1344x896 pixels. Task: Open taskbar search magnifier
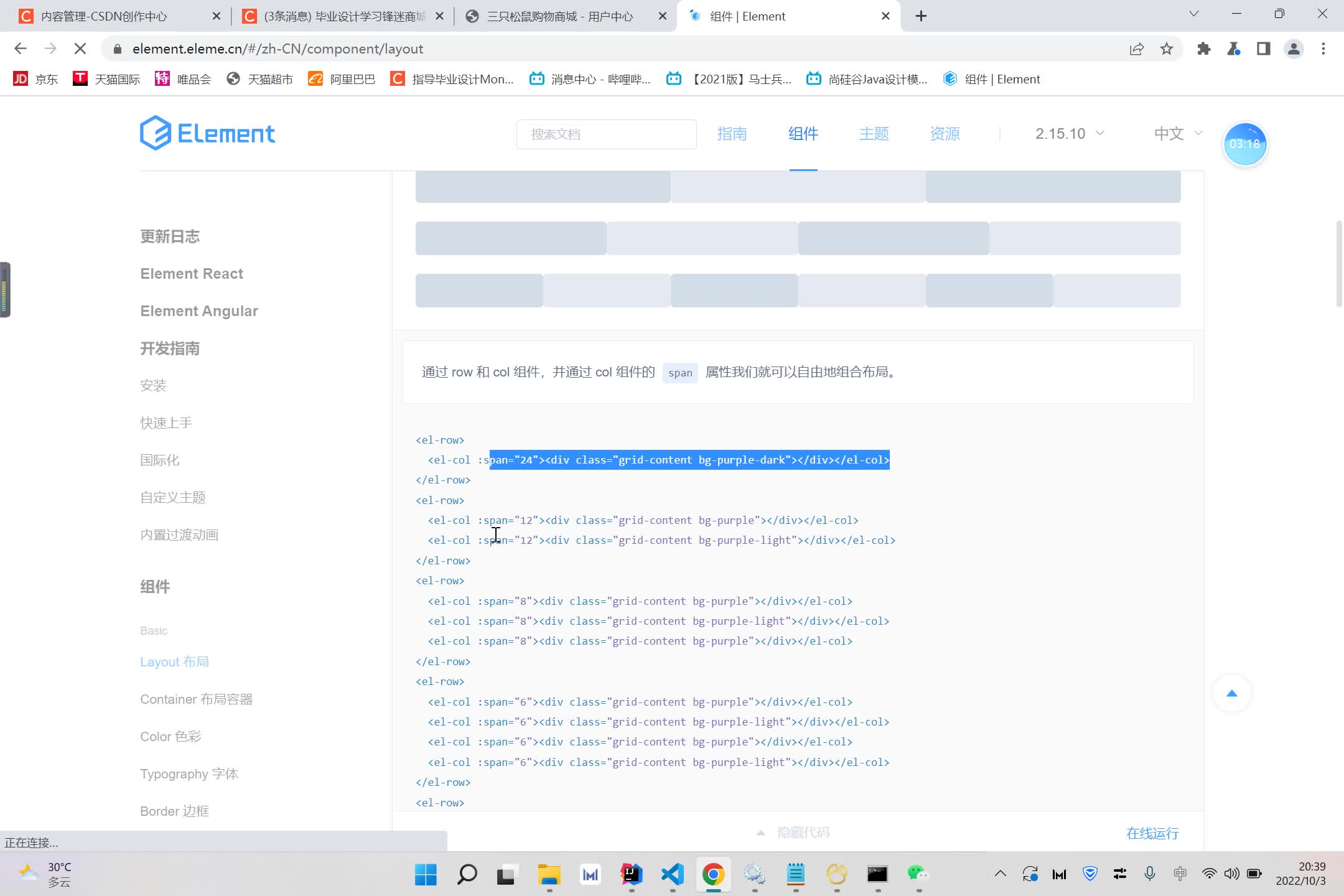pyautogui.click(x=467, y=874)
